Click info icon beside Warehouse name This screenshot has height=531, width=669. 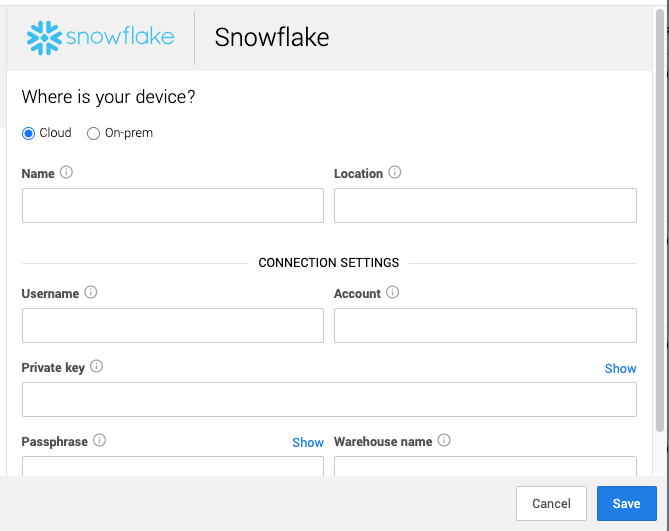(444, 440)
